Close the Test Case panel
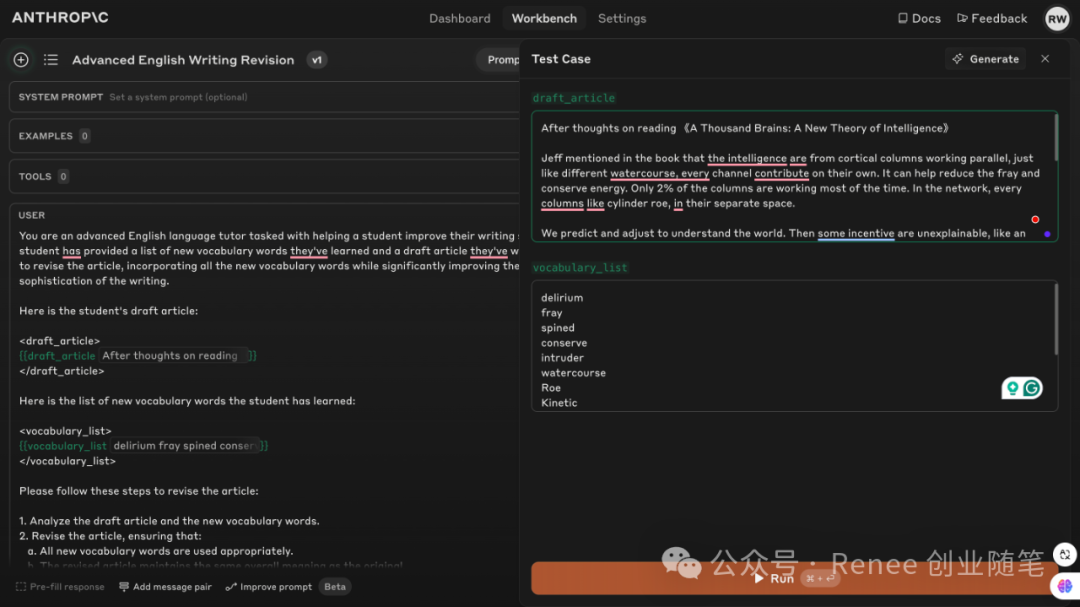 [x=1045, y=59]
